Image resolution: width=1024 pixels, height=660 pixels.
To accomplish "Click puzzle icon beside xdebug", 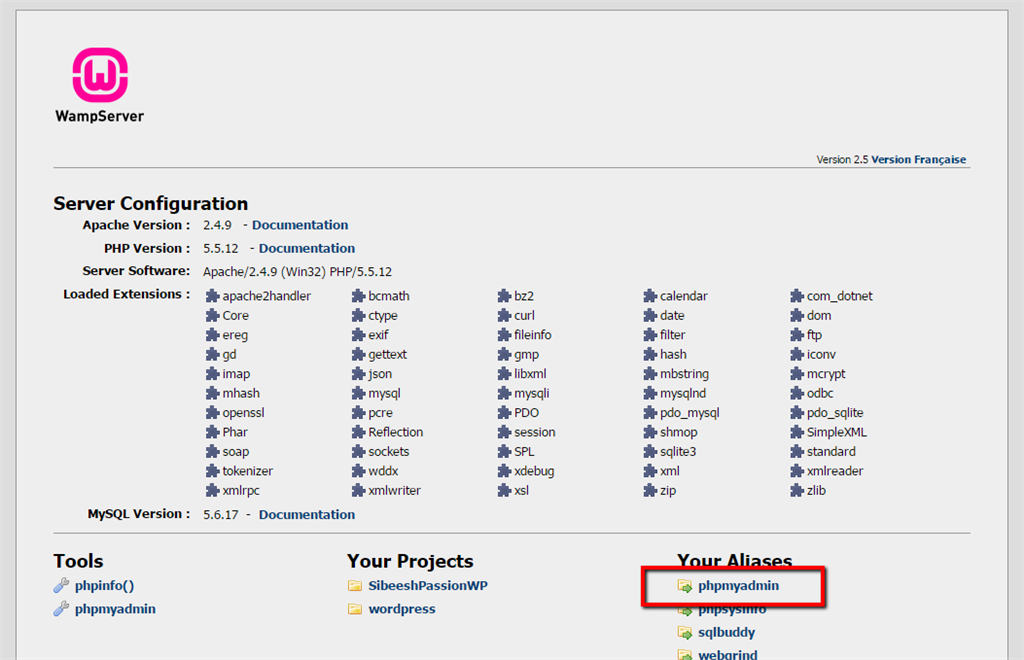I will pos(504,471).
